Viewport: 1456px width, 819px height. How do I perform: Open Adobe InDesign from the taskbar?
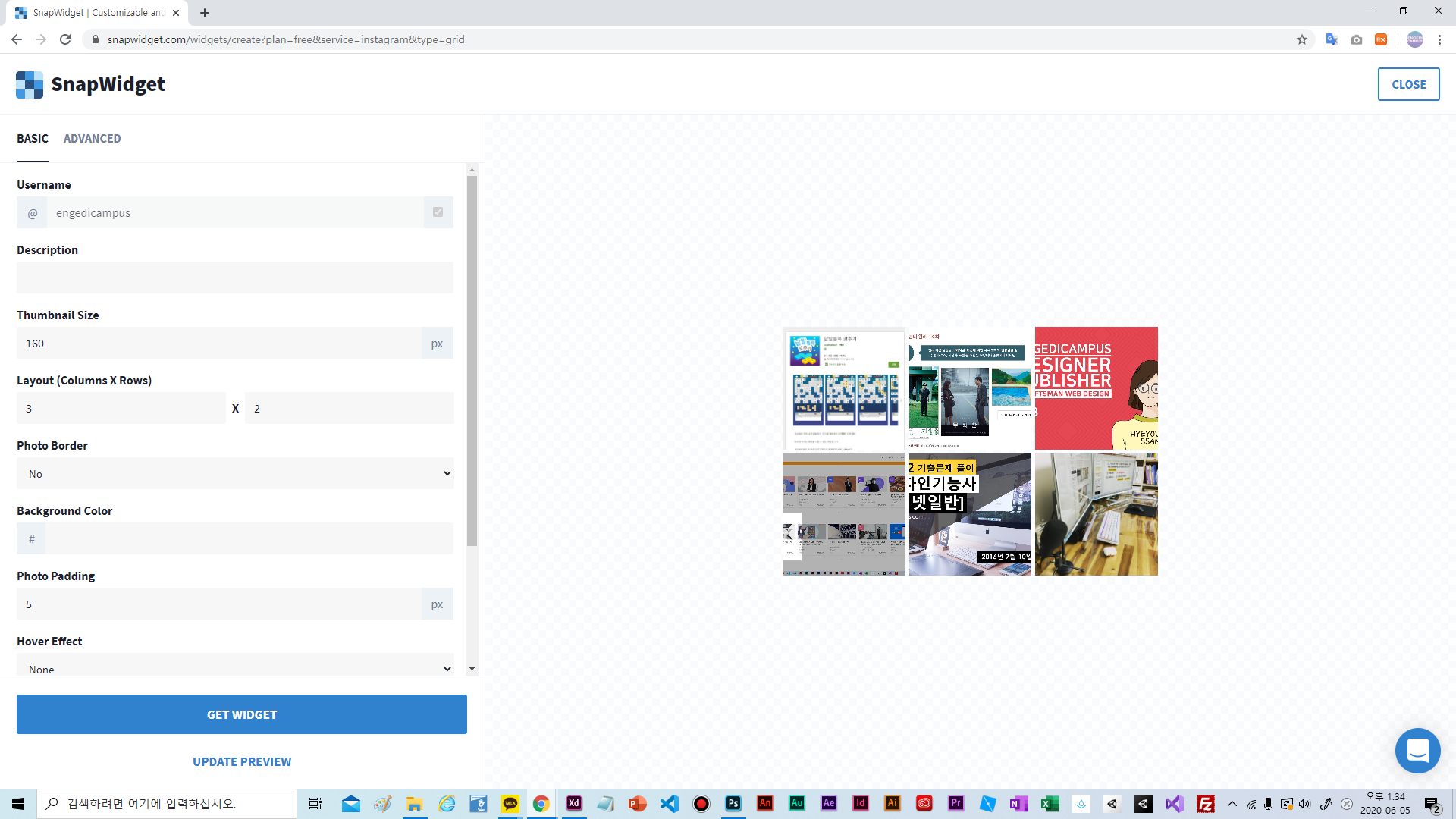coord(861,804)
